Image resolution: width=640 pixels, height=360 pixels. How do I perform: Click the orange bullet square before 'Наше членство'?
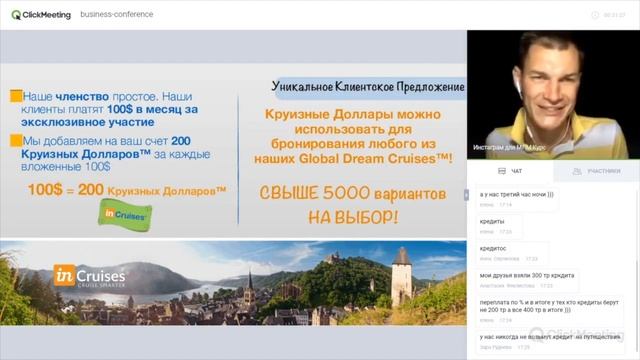(16, 96)
